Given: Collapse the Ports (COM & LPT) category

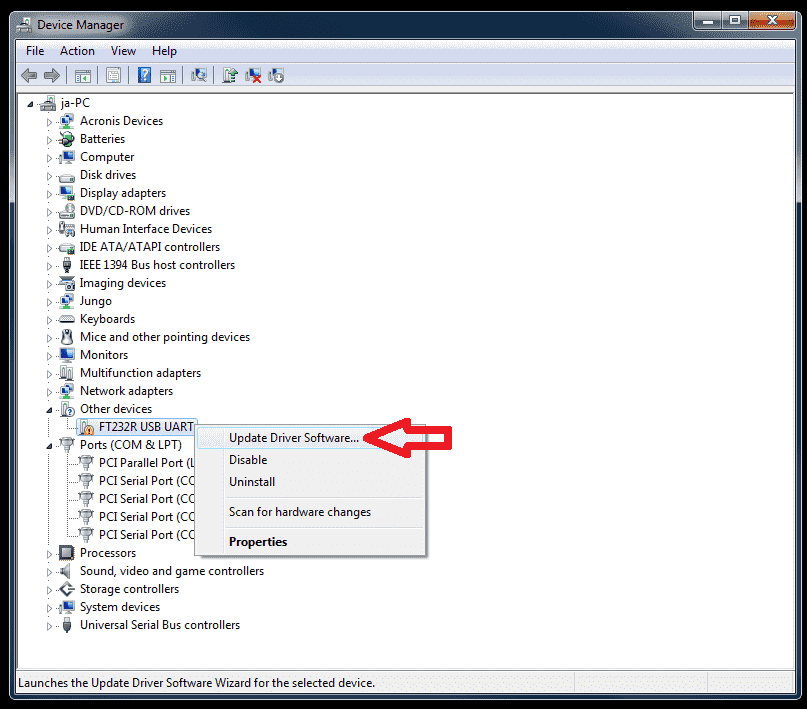Looking at the screenshot, I should (49, 446).
